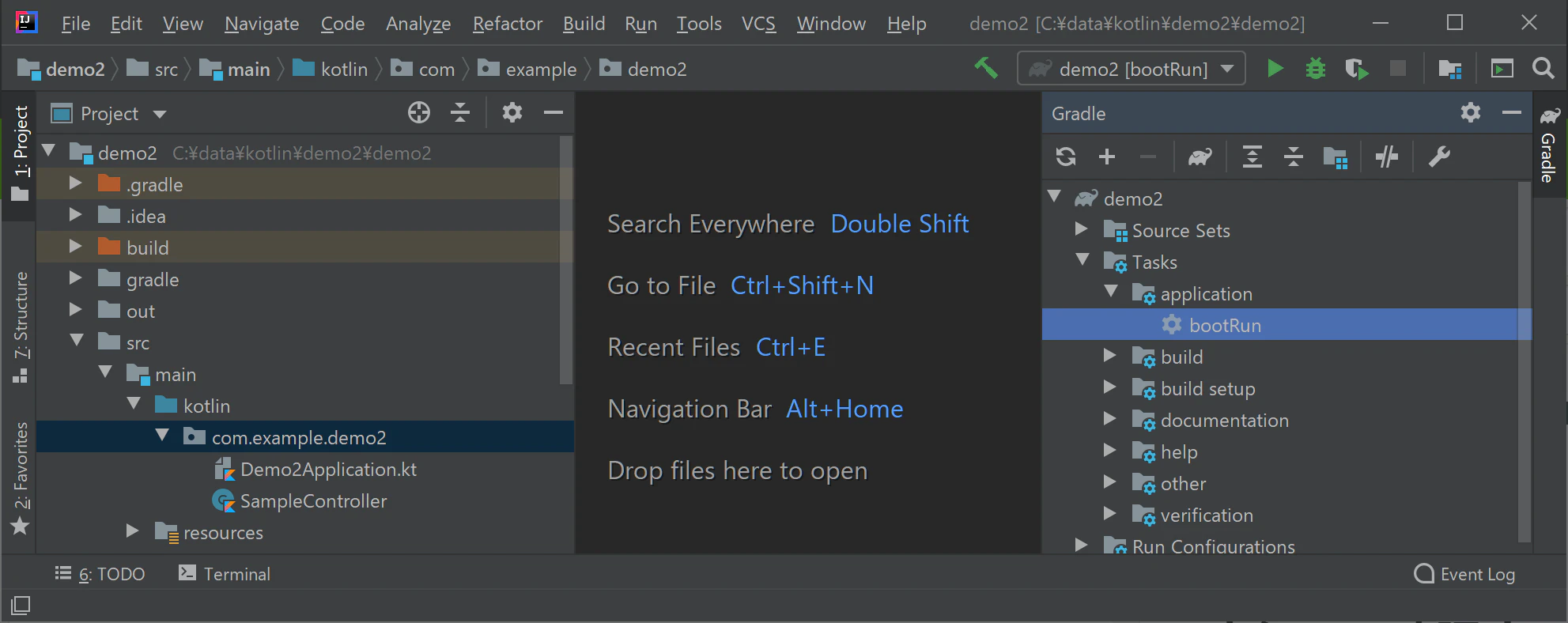Open the Favorites side tab
Screen dimensions: 1568x623
pyautogui.click(x=21, y=478)
